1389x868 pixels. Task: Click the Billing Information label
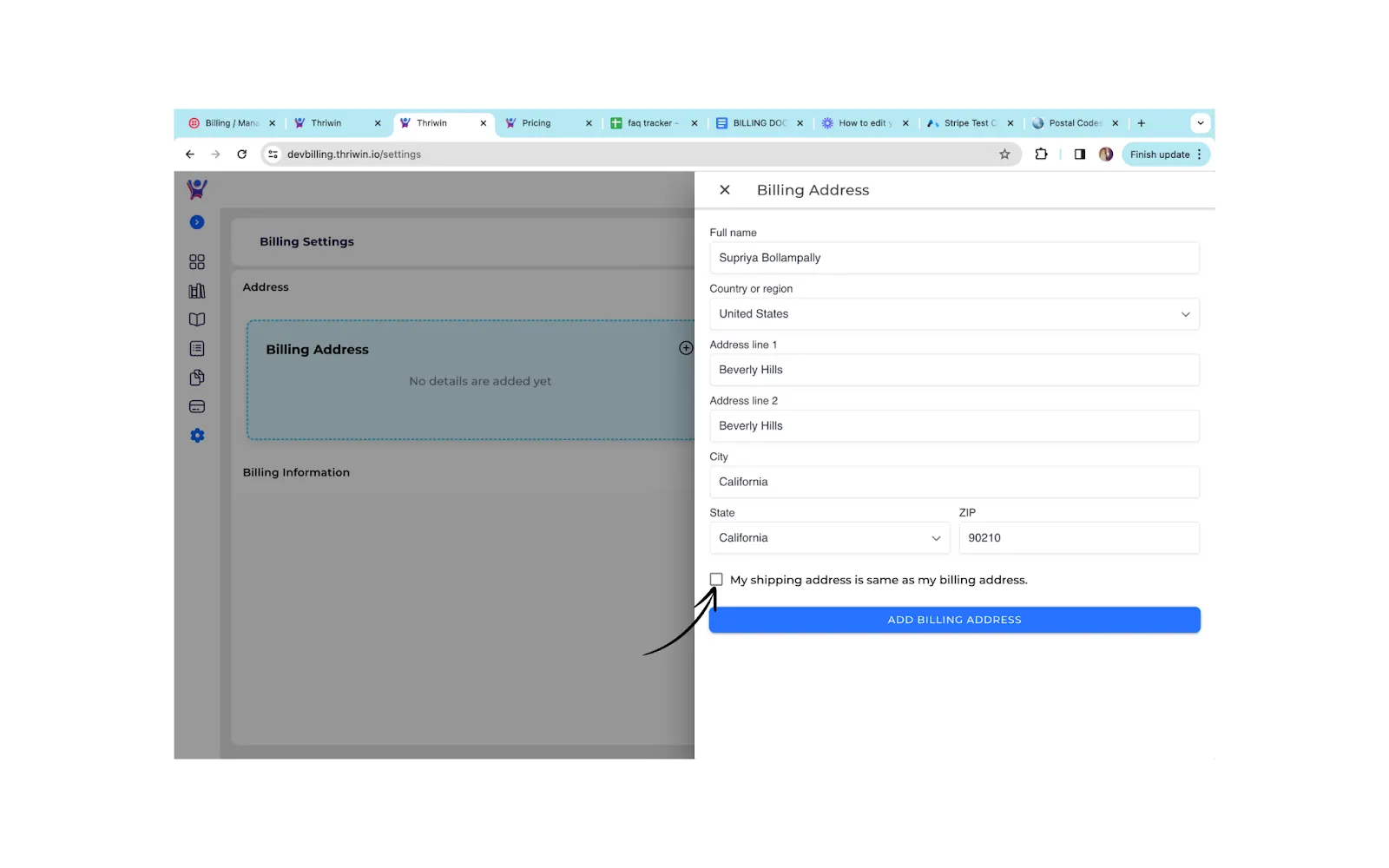[x=296, y=472]
